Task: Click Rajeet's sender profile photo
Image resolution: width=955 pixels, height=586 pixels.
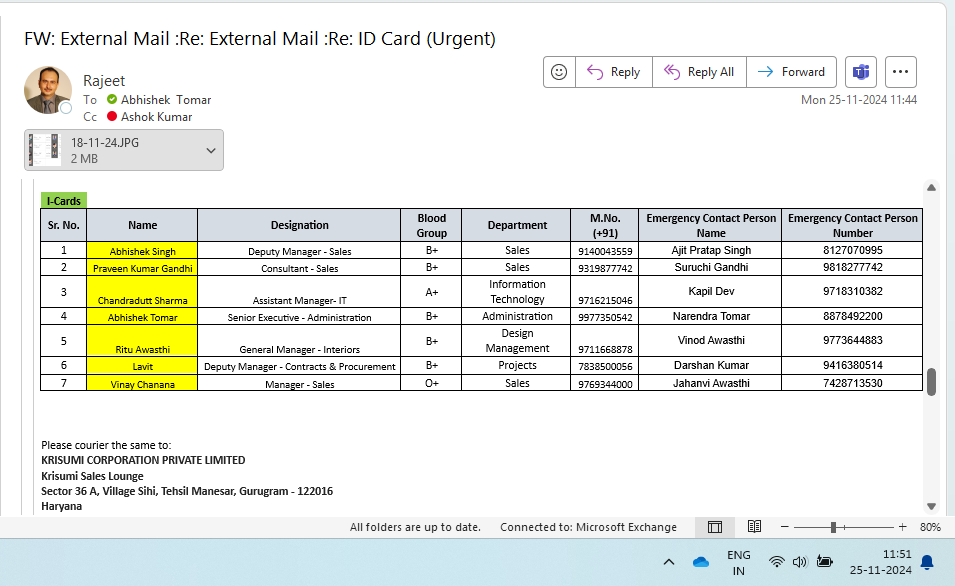Action: [x=48, y=91]
